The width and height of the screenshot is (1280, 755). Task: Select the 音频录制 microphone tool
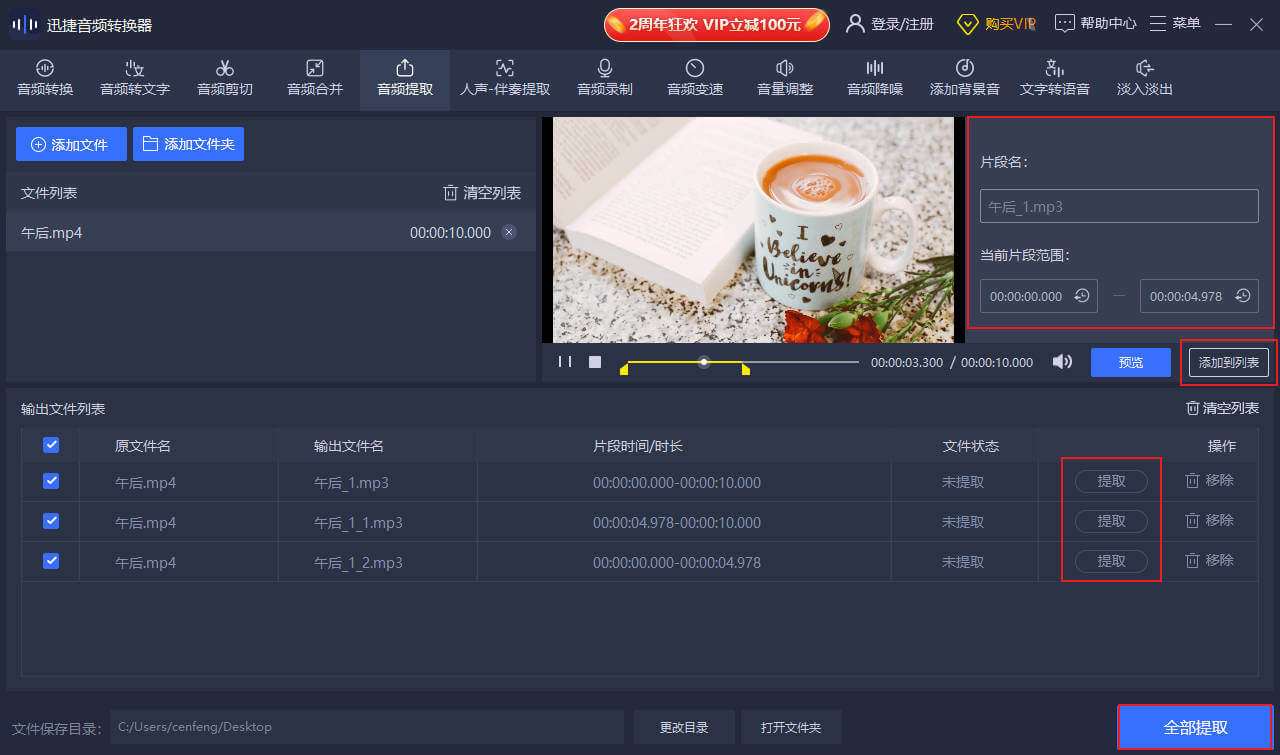604,77
